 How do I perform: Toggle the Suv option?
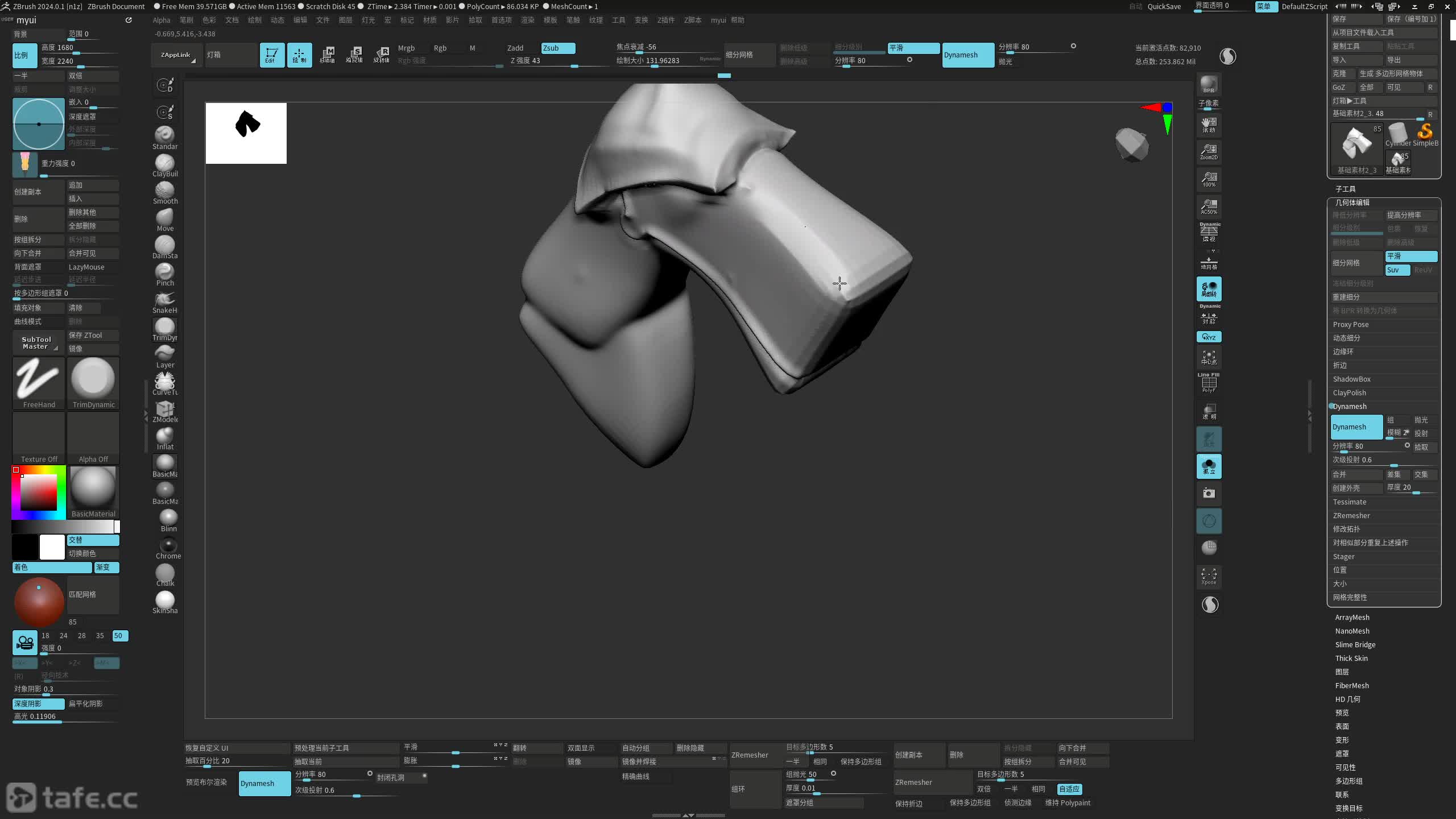coord(1397,270)
